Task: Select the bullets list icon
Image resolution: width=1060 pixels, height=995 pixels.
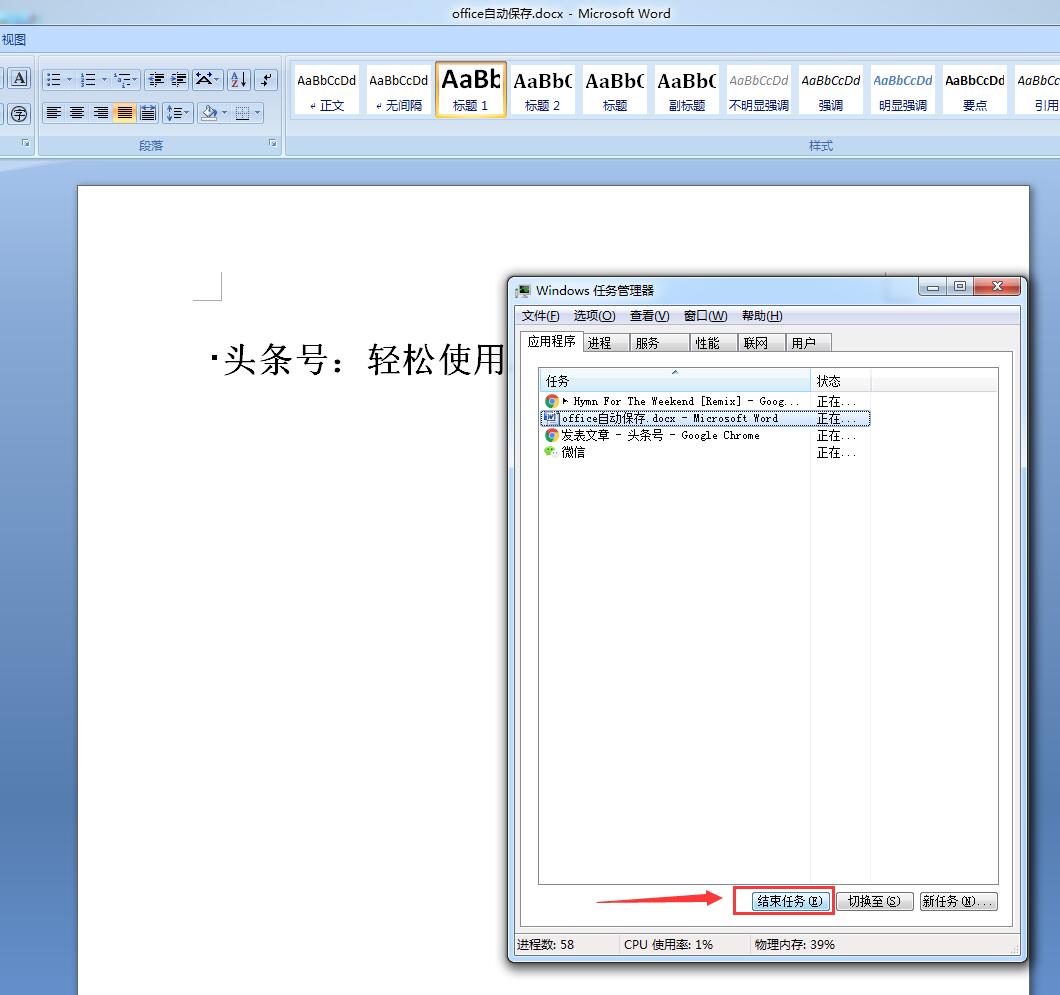Action: 52,78
